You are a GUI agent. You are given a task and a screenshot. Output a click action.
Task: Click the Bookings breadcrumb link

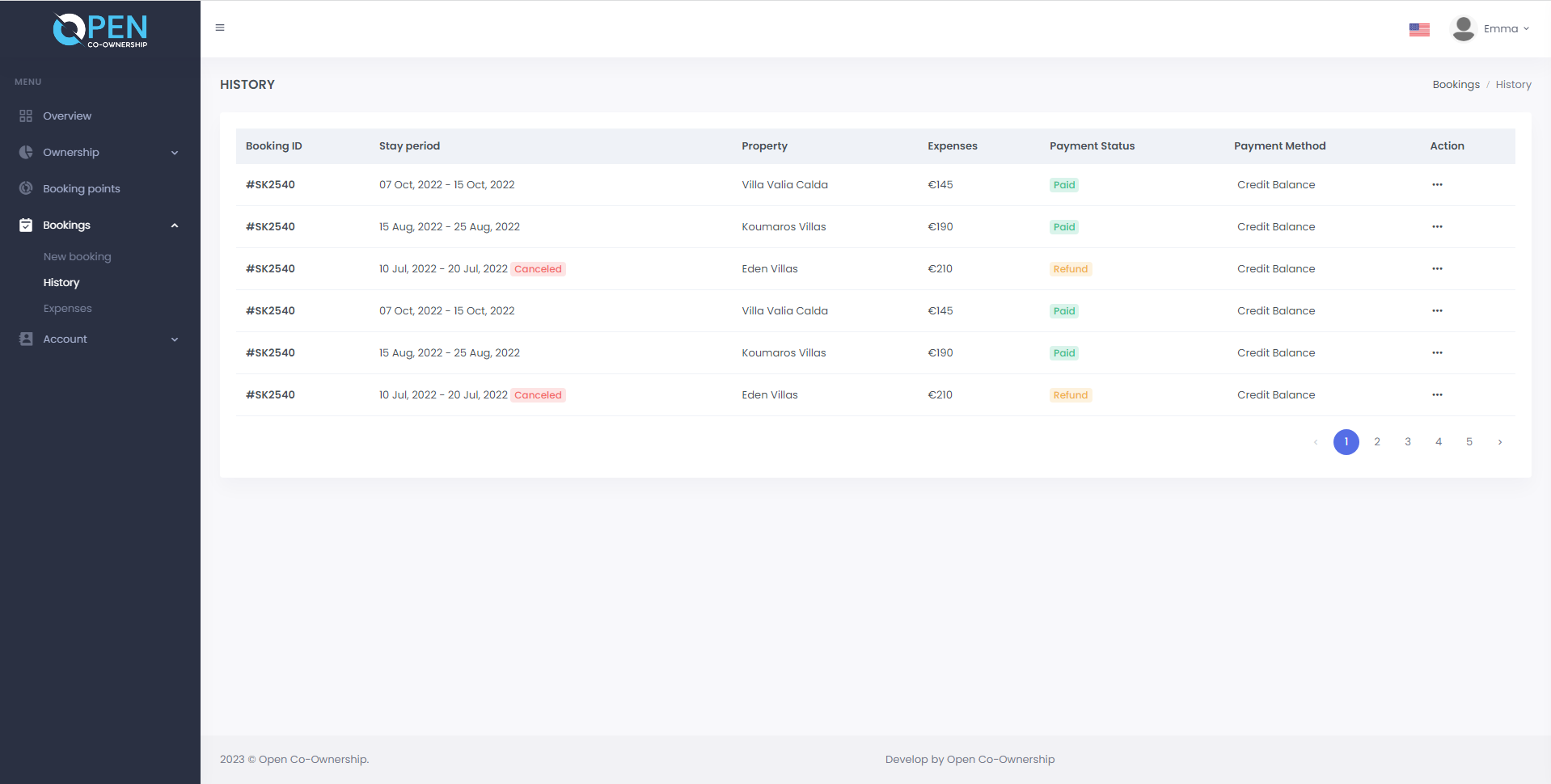pyautogui.click(x=1456, y=85)
